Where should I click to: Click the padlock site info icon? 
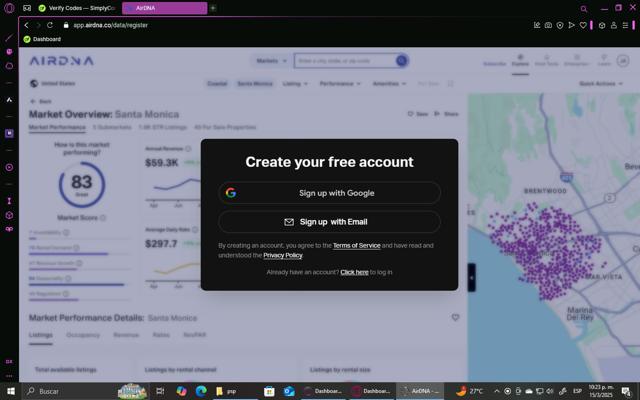66,25
